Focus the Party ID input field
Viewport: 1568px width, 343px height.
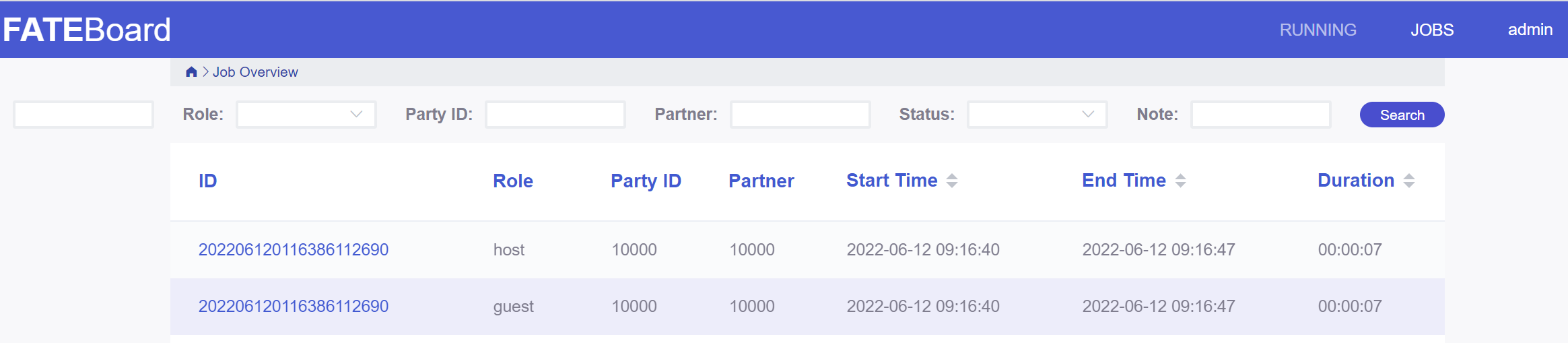point(555,115)
